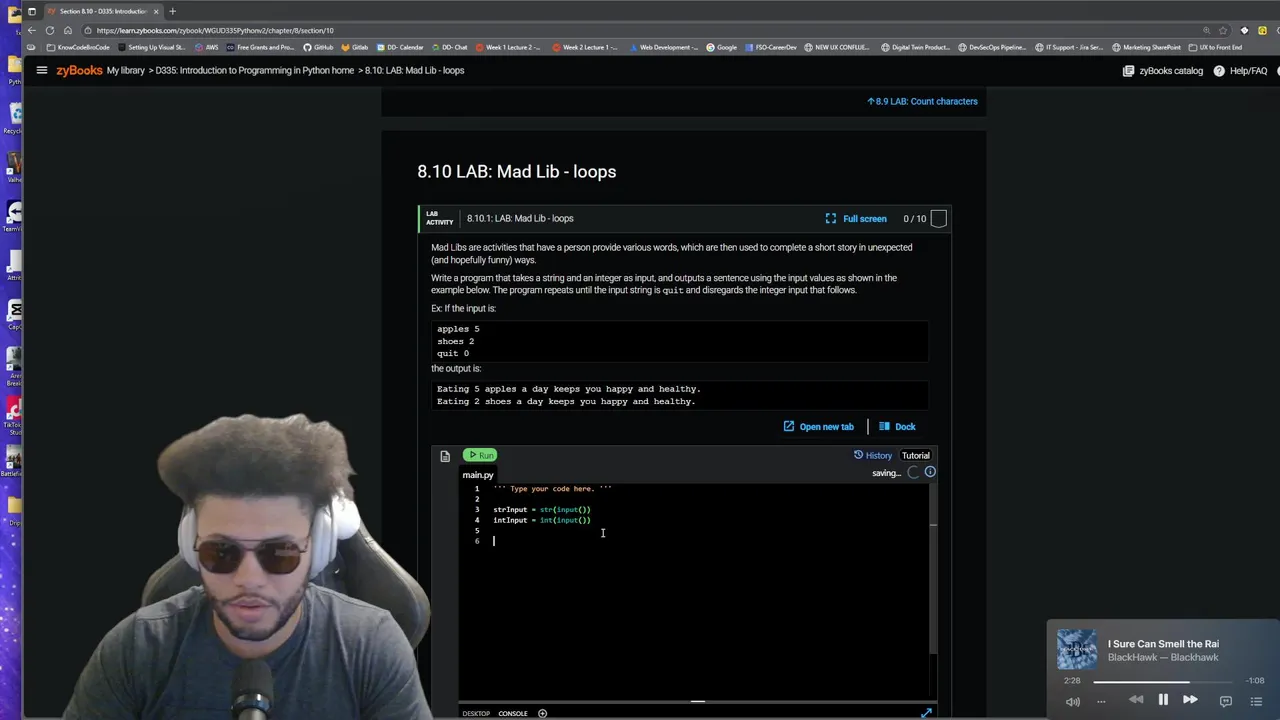Open lab in new tab
1280x720 pixels.
[x=818, y=427]
